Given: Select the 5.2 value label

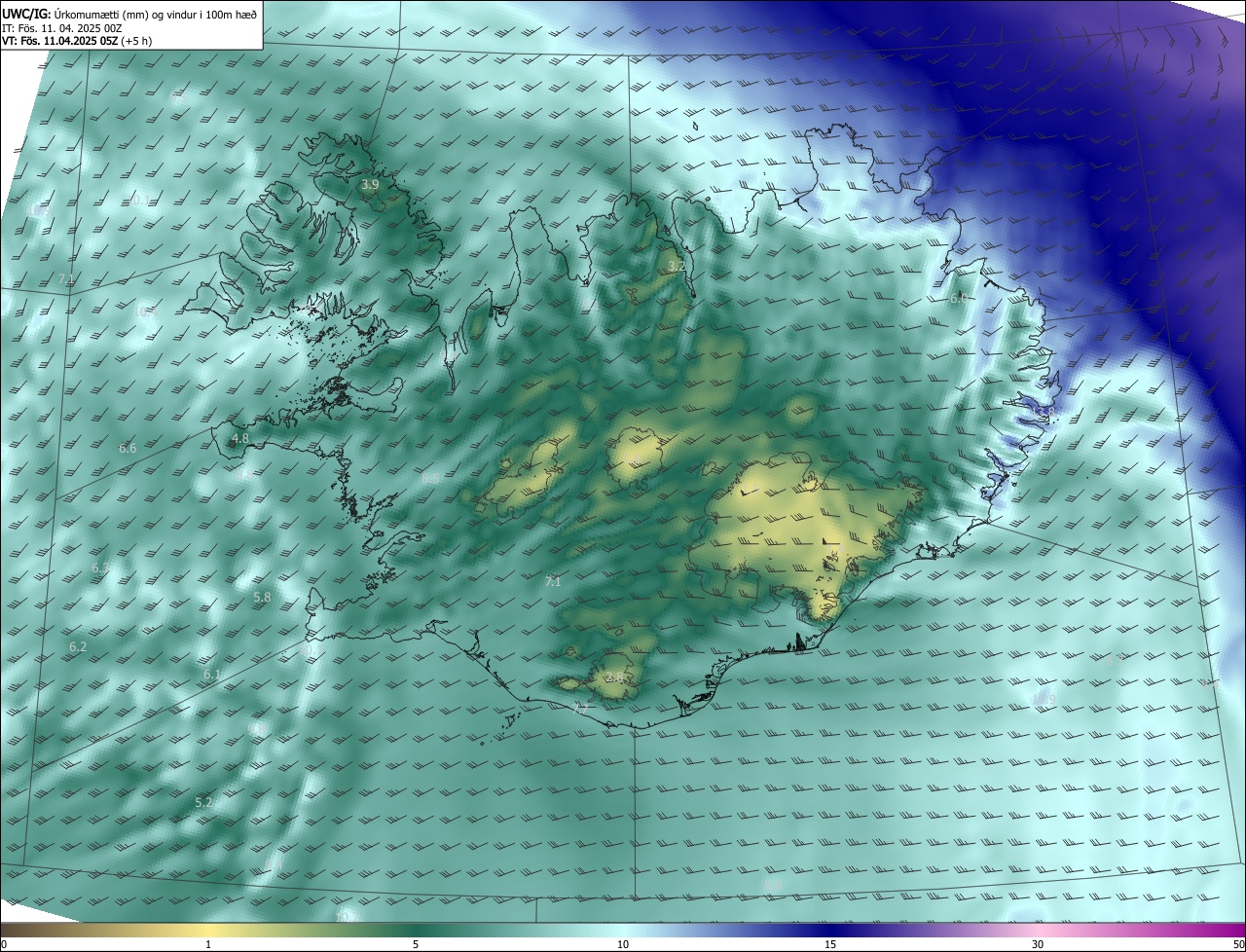Looking at the screenshot, I should click(203, 803).
